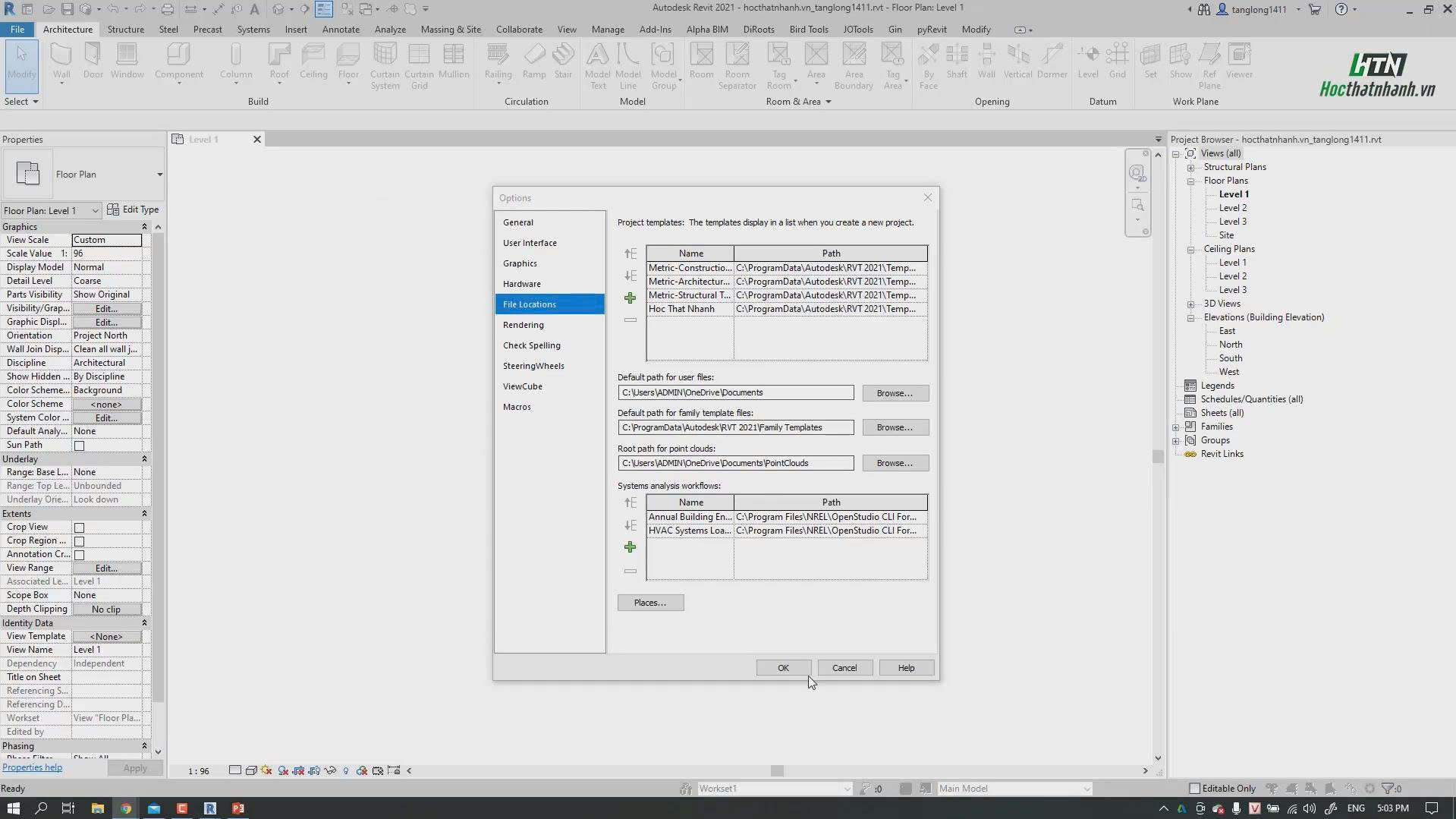Select the Floor tool
Viewport: 1456px width, 819px height.
(x=348, y=61)
